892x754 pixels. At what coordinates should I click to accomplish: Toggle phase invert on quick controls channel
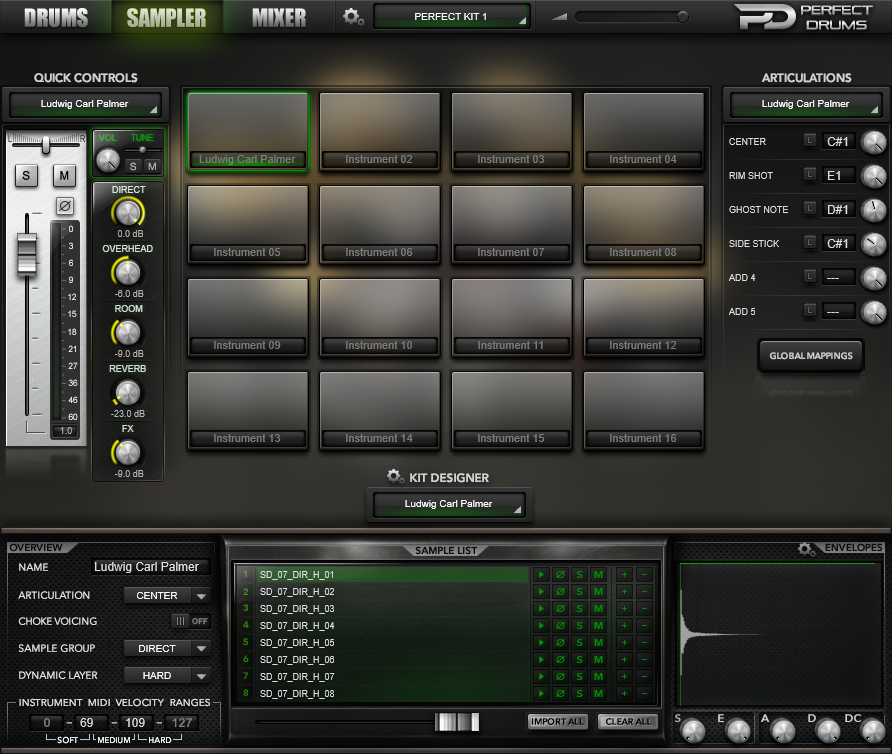coord(65,206)
